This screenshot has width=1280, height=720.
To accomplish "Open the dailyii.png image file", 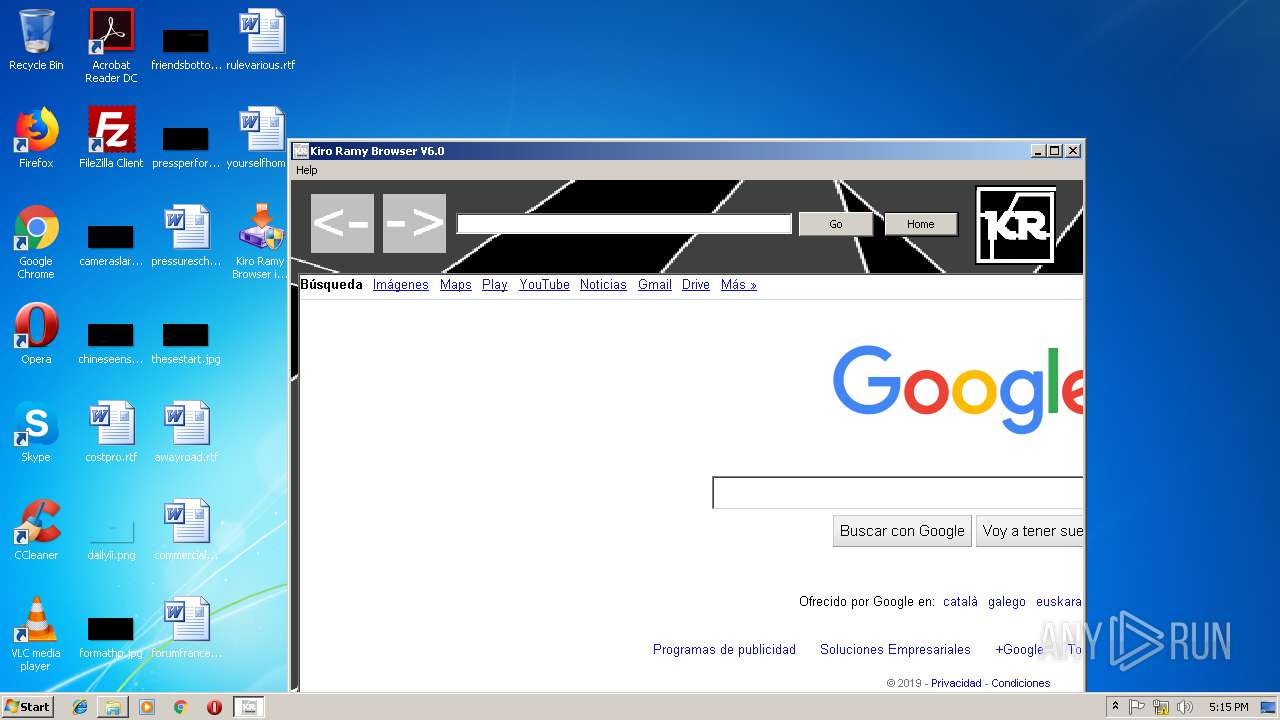I will point(111,539).
